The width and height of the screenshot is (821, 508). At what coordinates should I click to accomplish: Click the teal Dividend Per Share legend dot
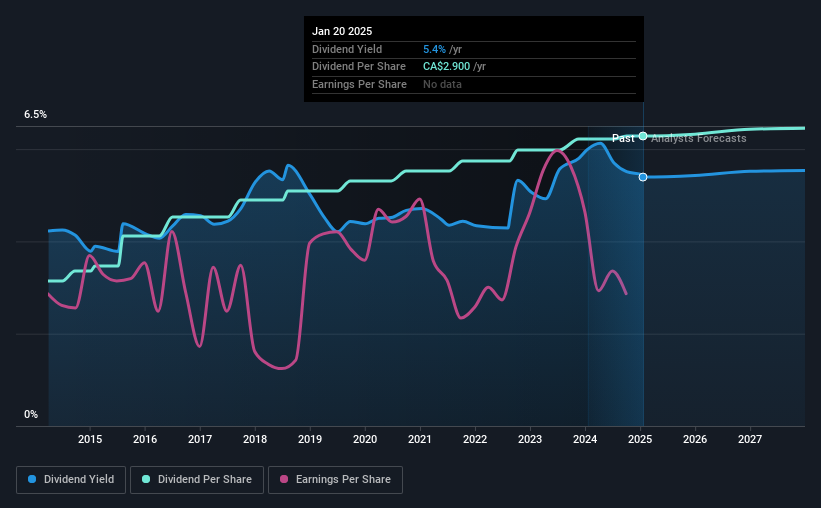coord(146,479)
